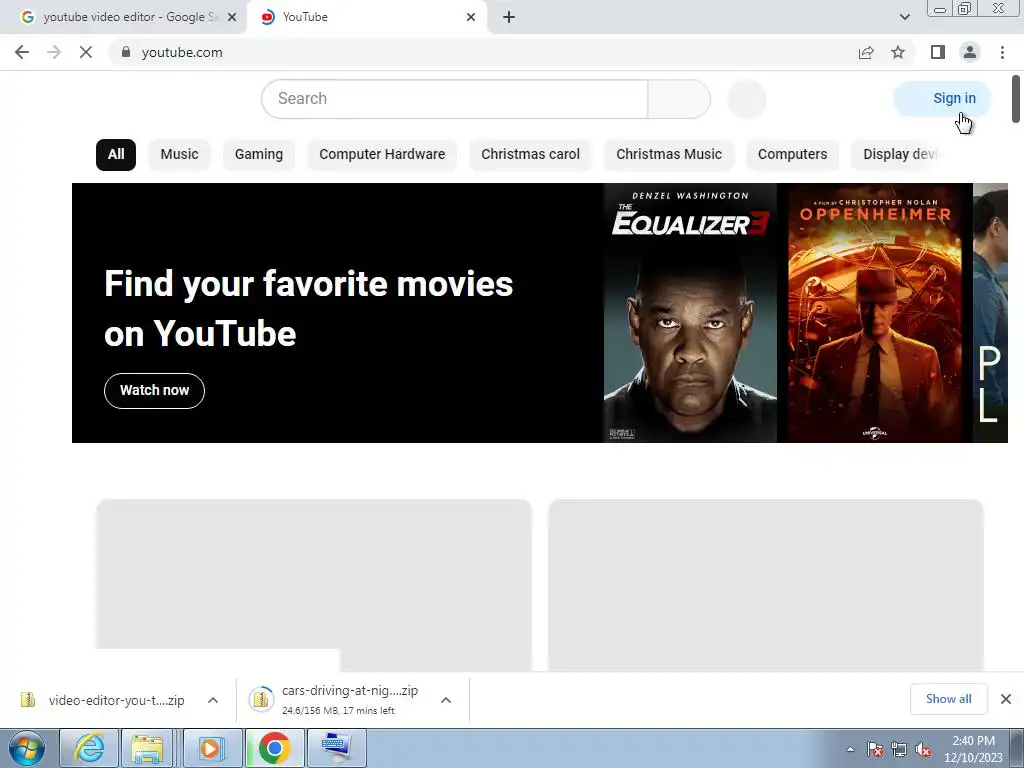Image resolution: width=1024 pixels, height=768 pixels.
Task: Launch Internet Explorer from taskbar
Action: pyautogui.click(x=89, y=748)
